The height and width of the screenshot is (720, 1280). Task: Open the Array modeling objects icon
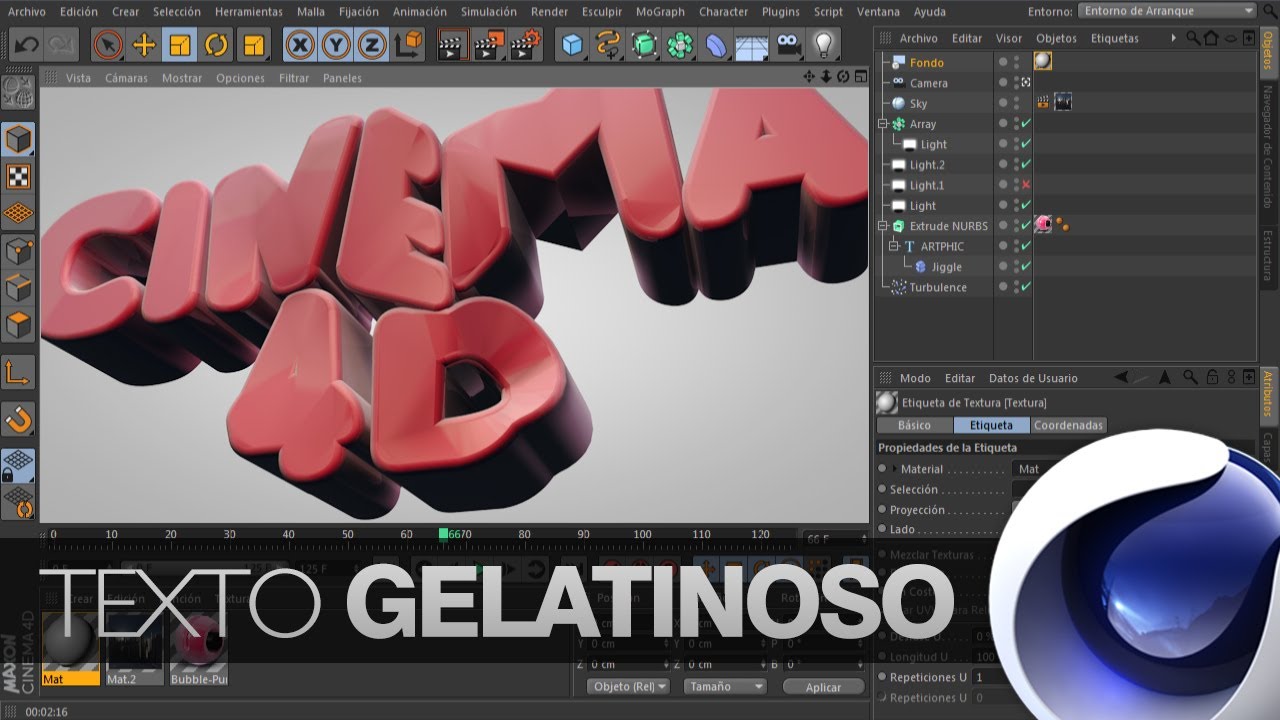[681, 45]
